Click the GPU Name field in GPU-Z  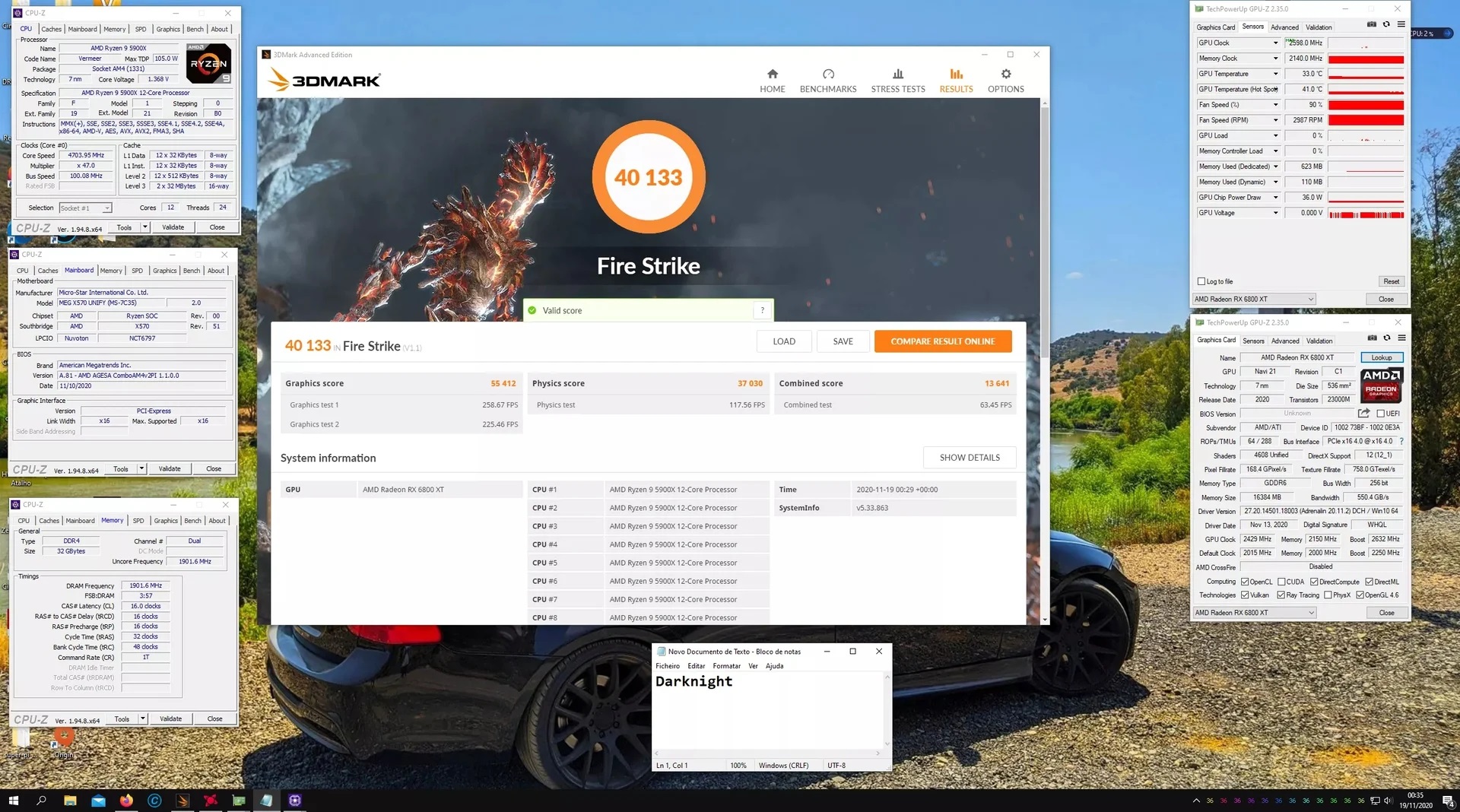point(1297,357)
